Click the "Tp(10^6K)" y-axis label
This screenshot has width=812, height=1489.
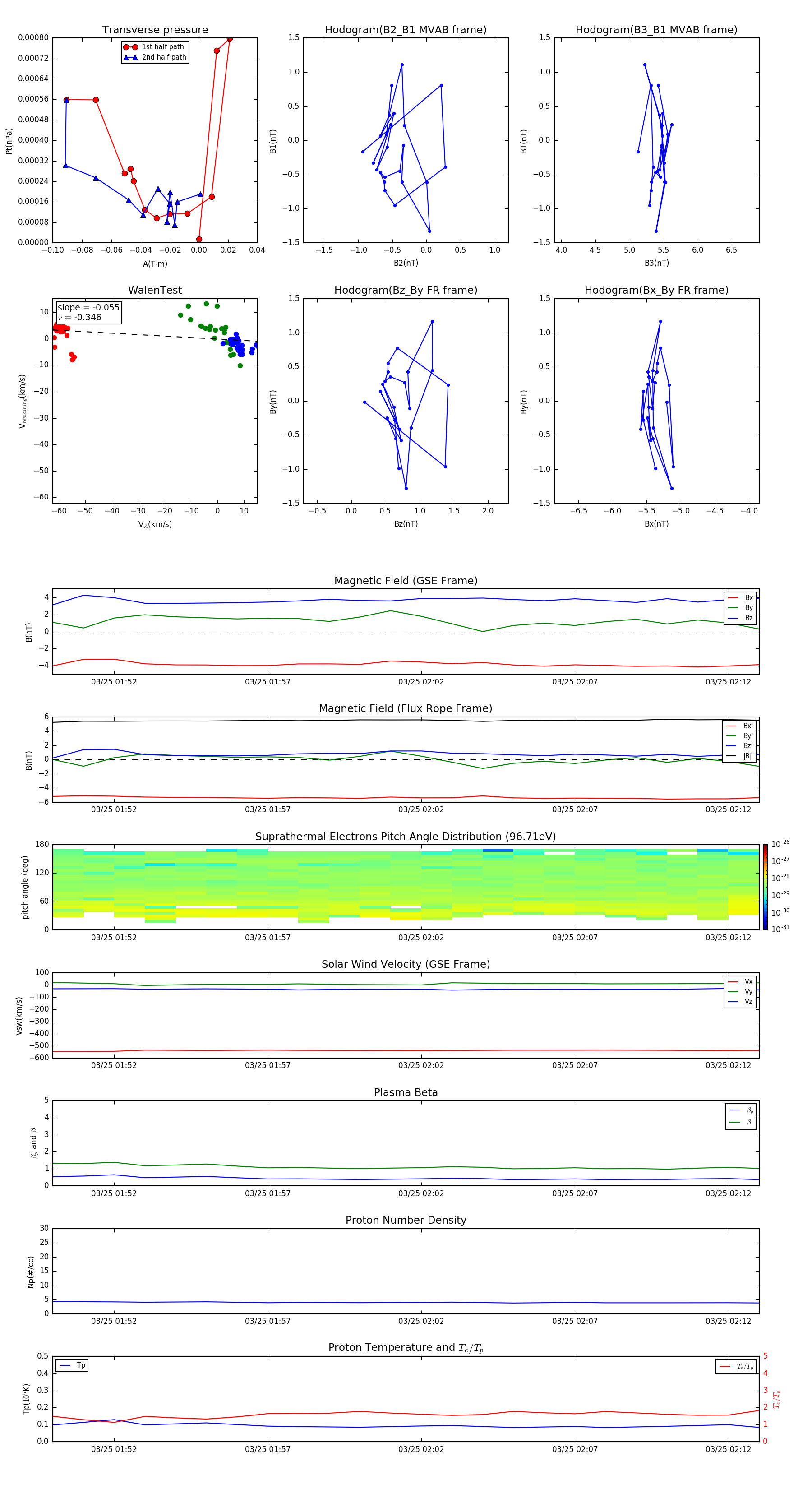26,1399
